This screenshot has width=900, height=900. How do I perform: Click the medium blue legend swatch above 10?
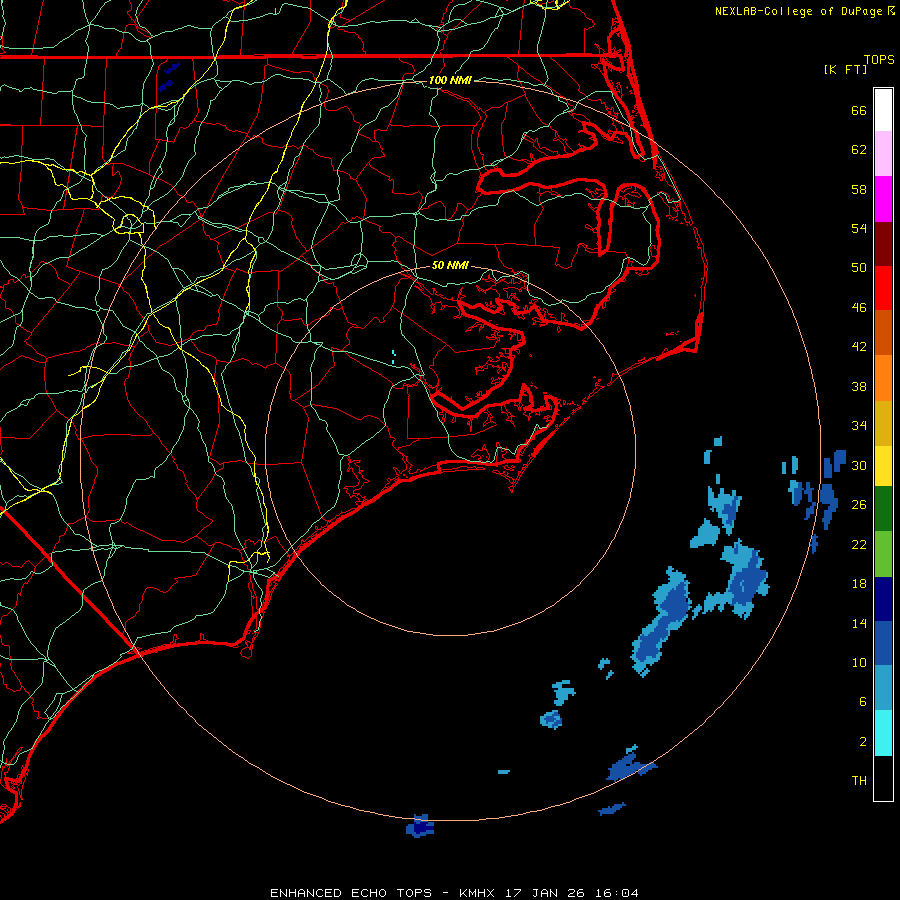(883, 643)
